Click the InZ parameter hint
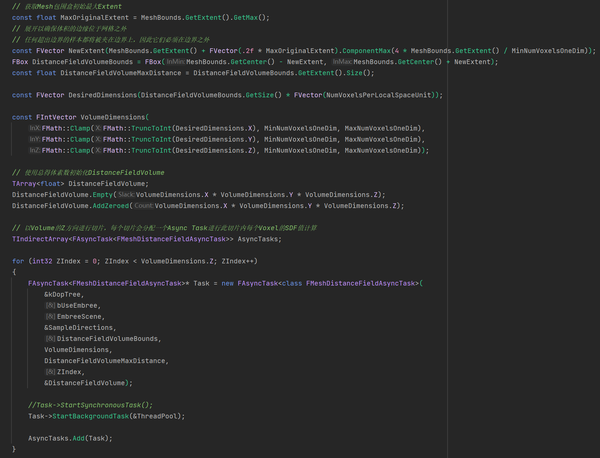 [x=35, y=150]
